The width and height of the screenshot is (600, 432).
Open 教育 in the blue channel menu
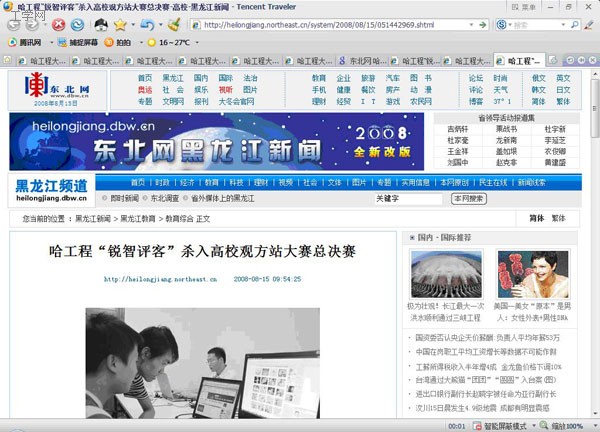[211, 183]
